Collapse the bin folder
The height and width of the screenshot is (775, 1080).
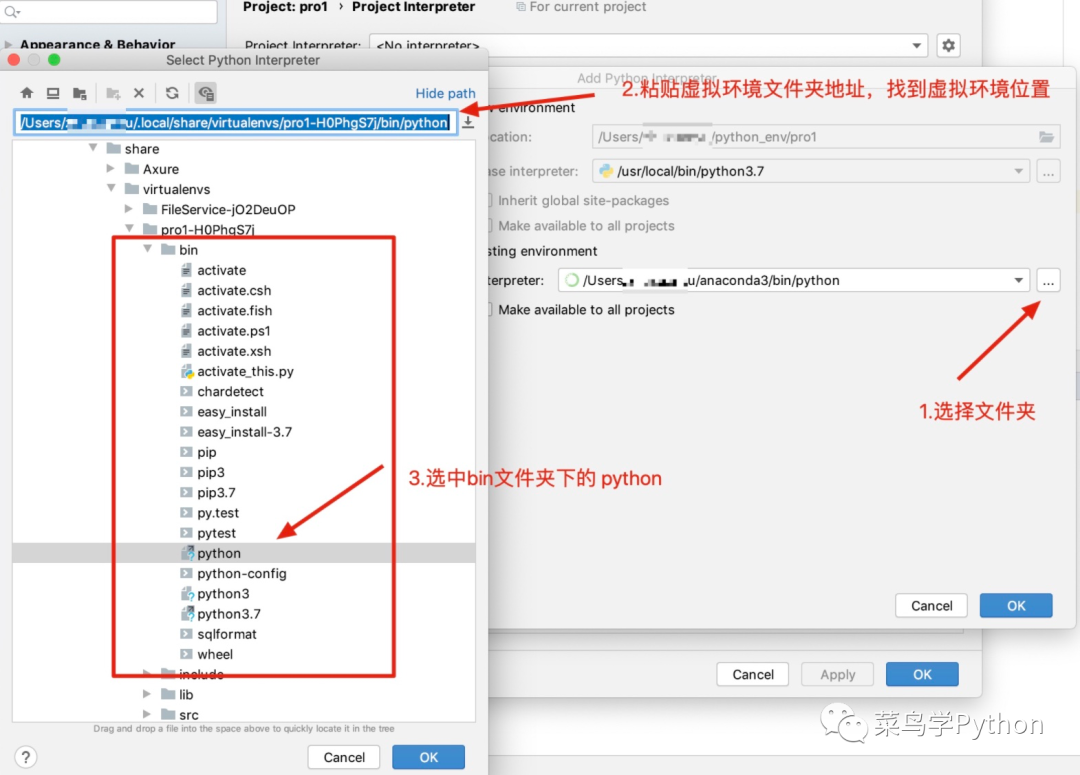pyautogui.click(x=147, y=249)
